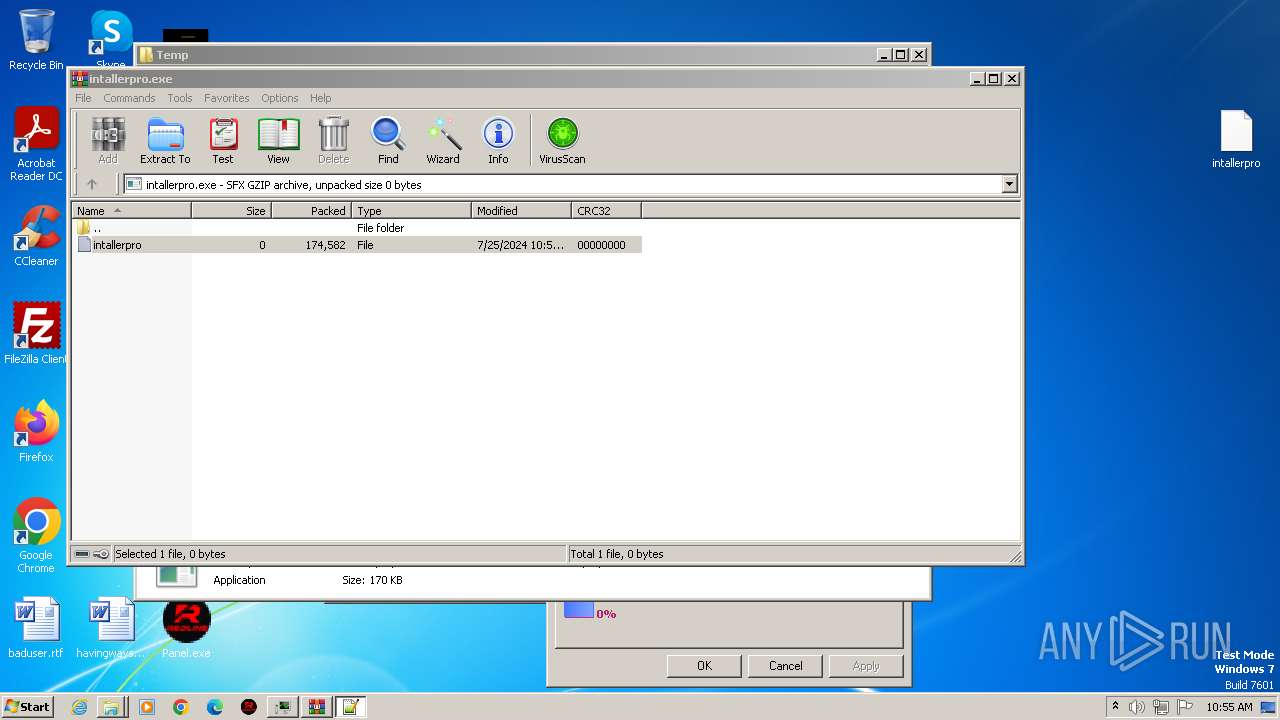This screenshot has height=720, width=1280.
Task: Select Google Chrome desktop icon
Action: point(36,536)
